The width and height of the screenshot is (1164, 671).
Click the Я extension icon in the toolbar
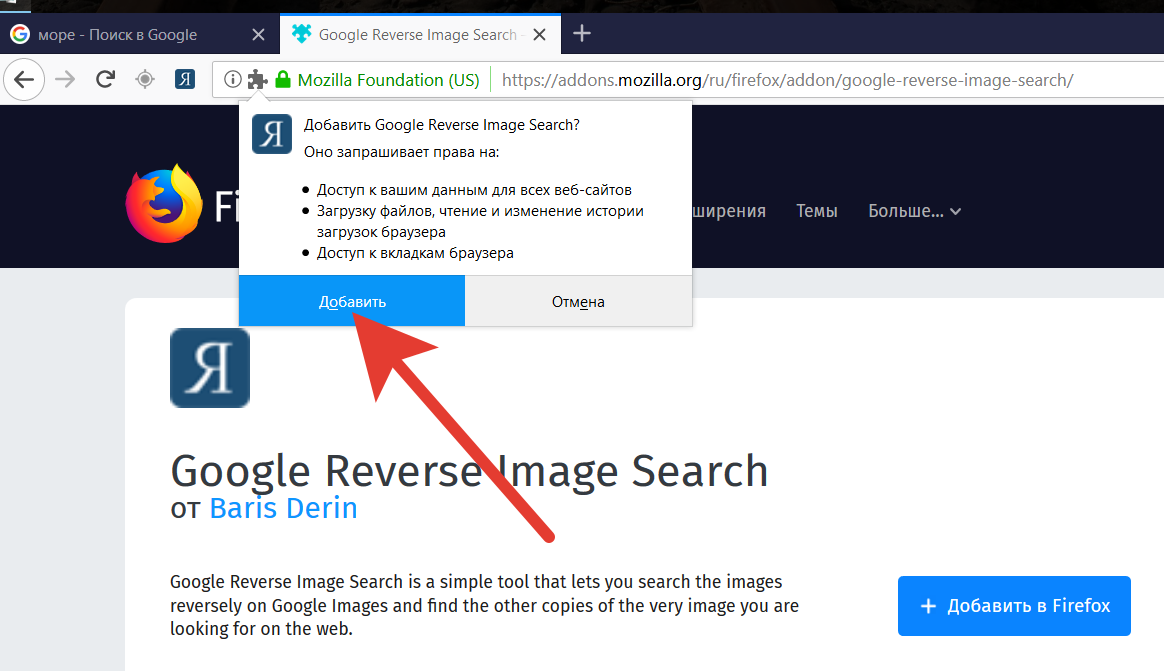click(185, 80)
